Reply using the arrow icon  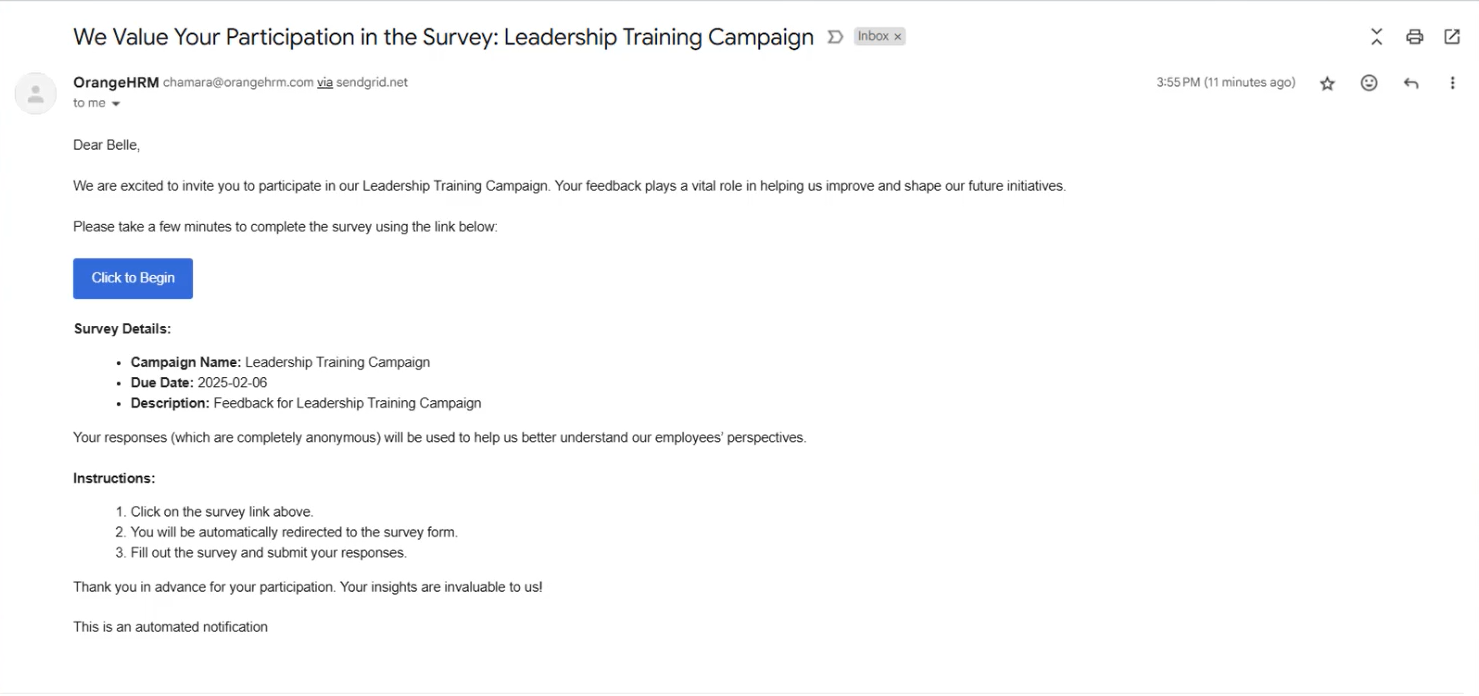[x=1411, y=83]
